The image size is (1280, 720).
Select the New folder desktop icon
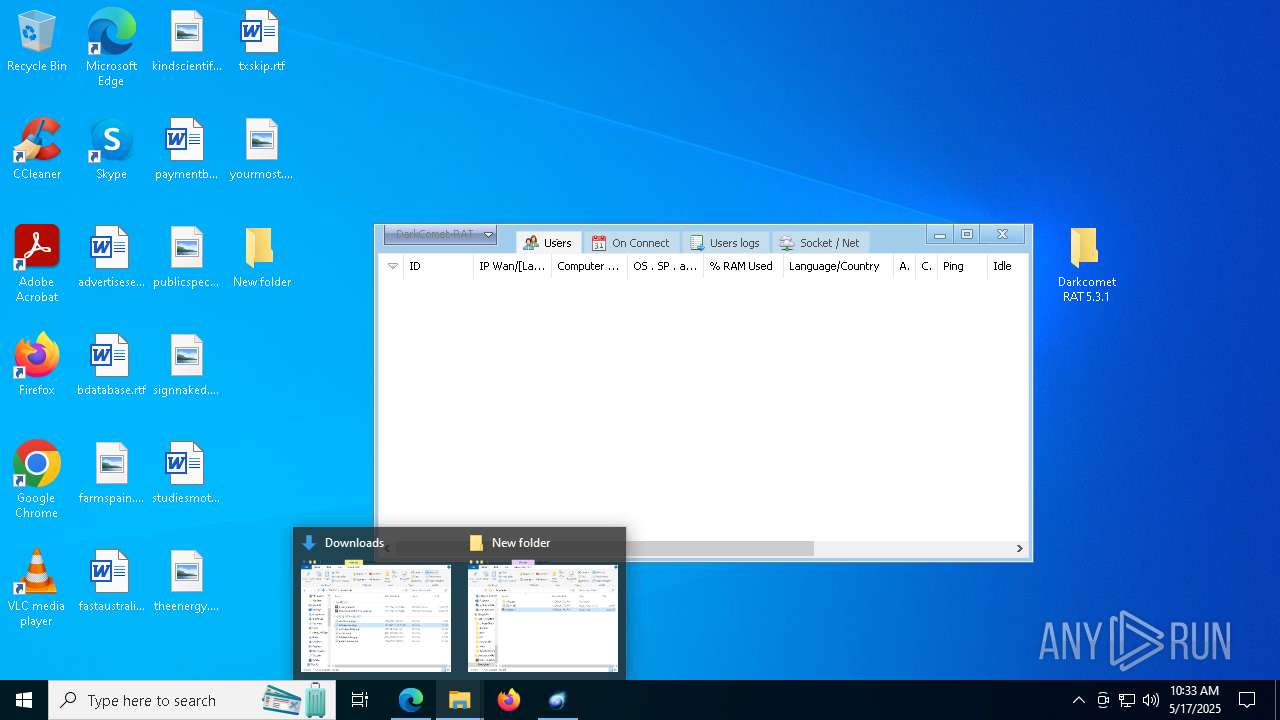tap(261, 258)
